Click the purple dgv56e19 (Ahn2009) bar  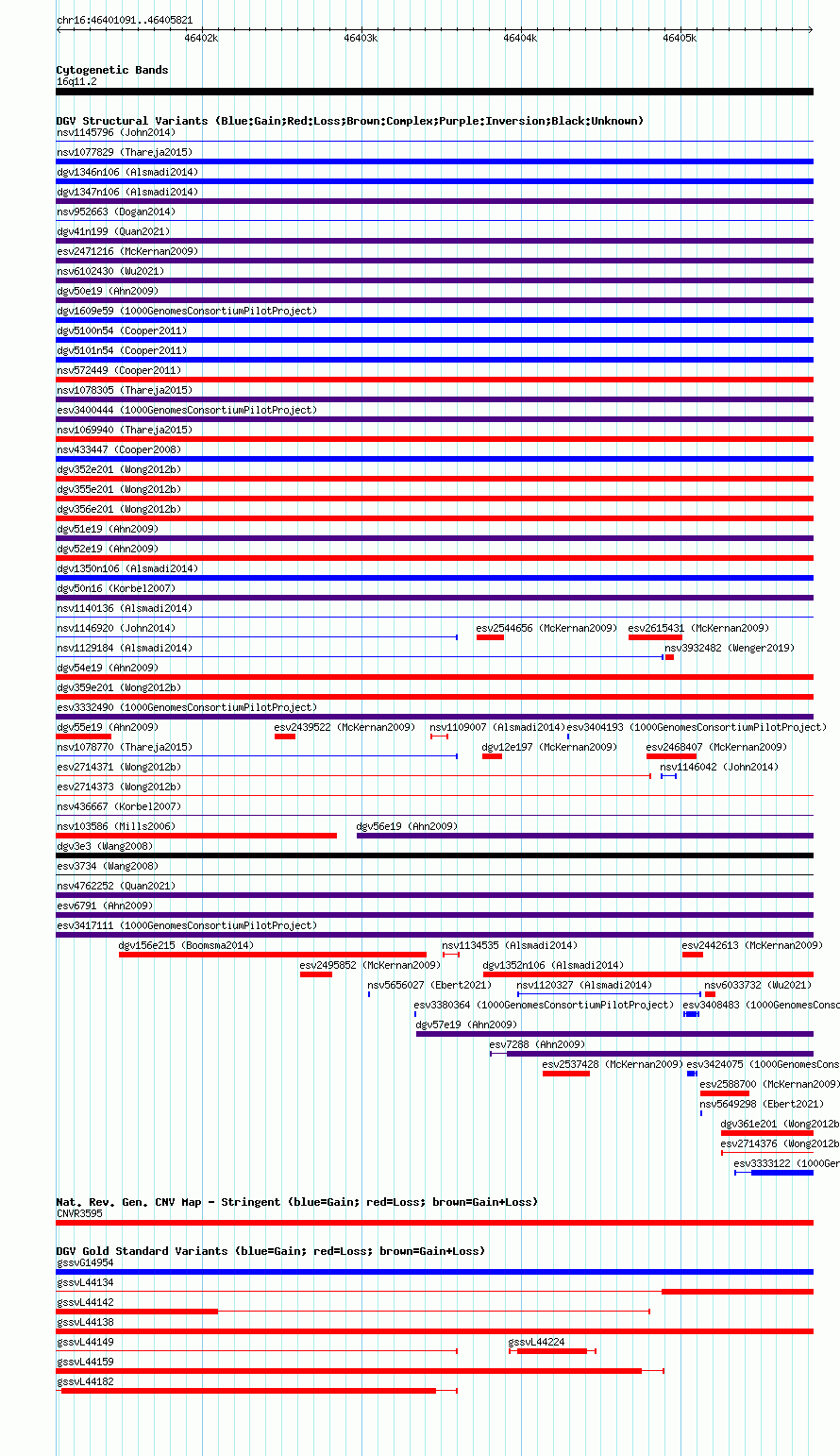(585, 836)
